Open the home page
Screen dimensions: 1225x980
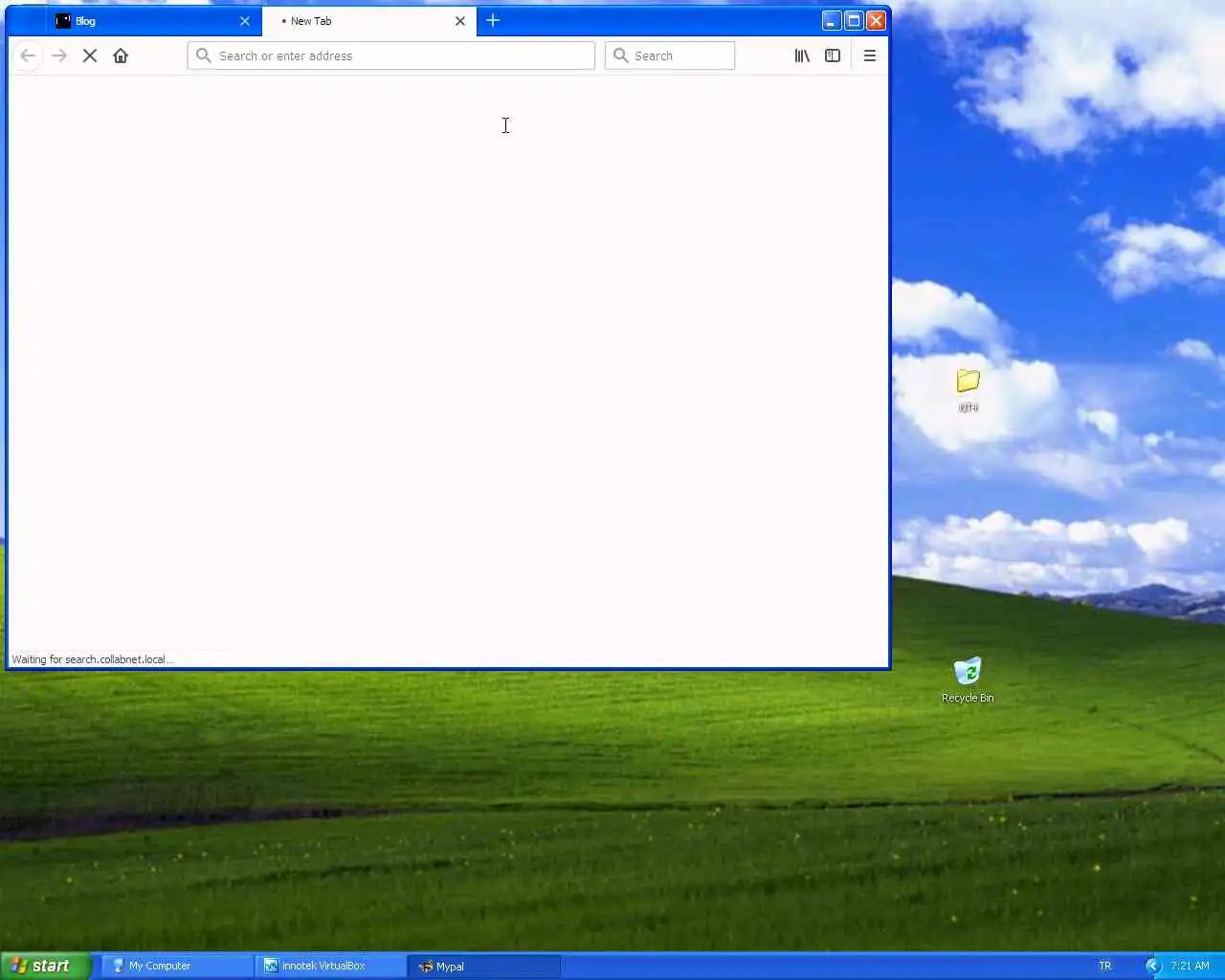[121, 56]
